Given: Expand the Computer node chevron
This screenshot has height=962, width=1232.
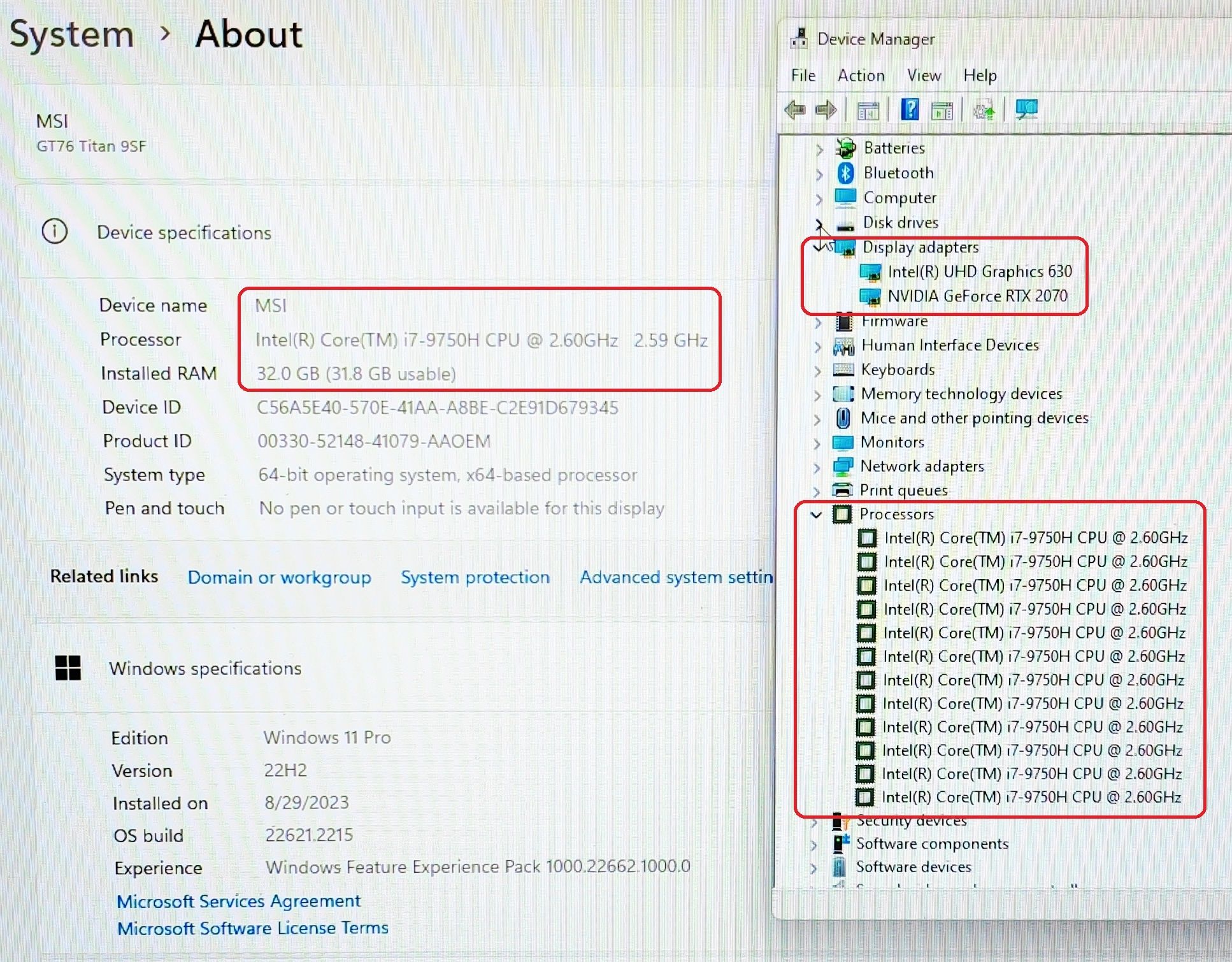Looking at the screenshot, I should tap(819, 199).
